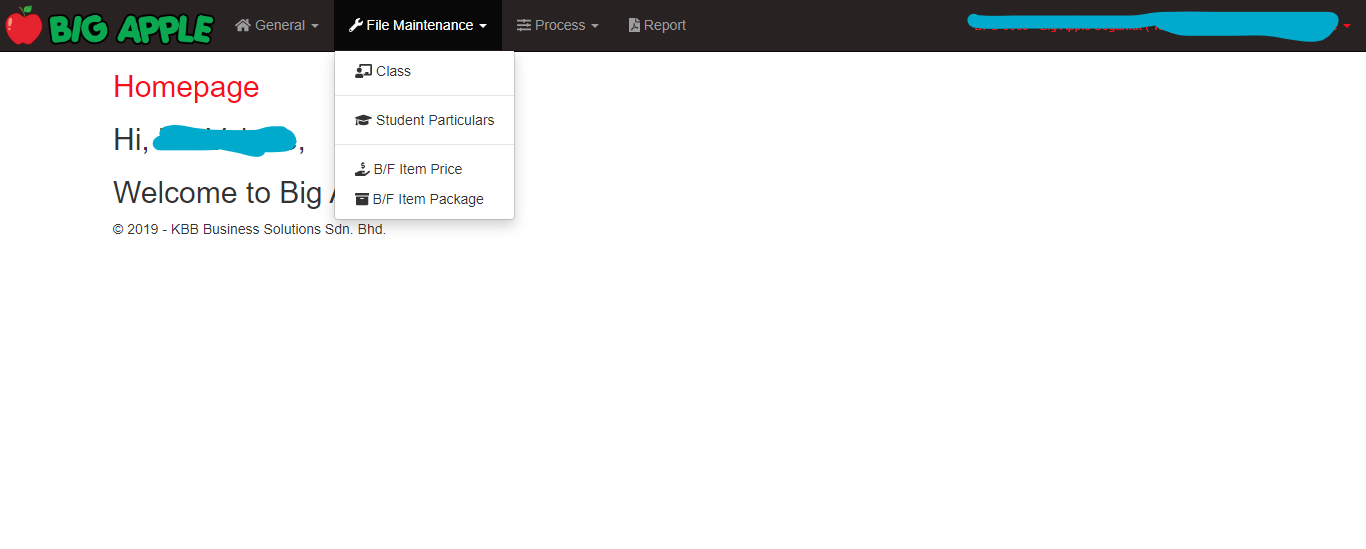This screenshot has height=549, width=1366.
Task: Open the Process menu
Action: click(x=557, y=25)
